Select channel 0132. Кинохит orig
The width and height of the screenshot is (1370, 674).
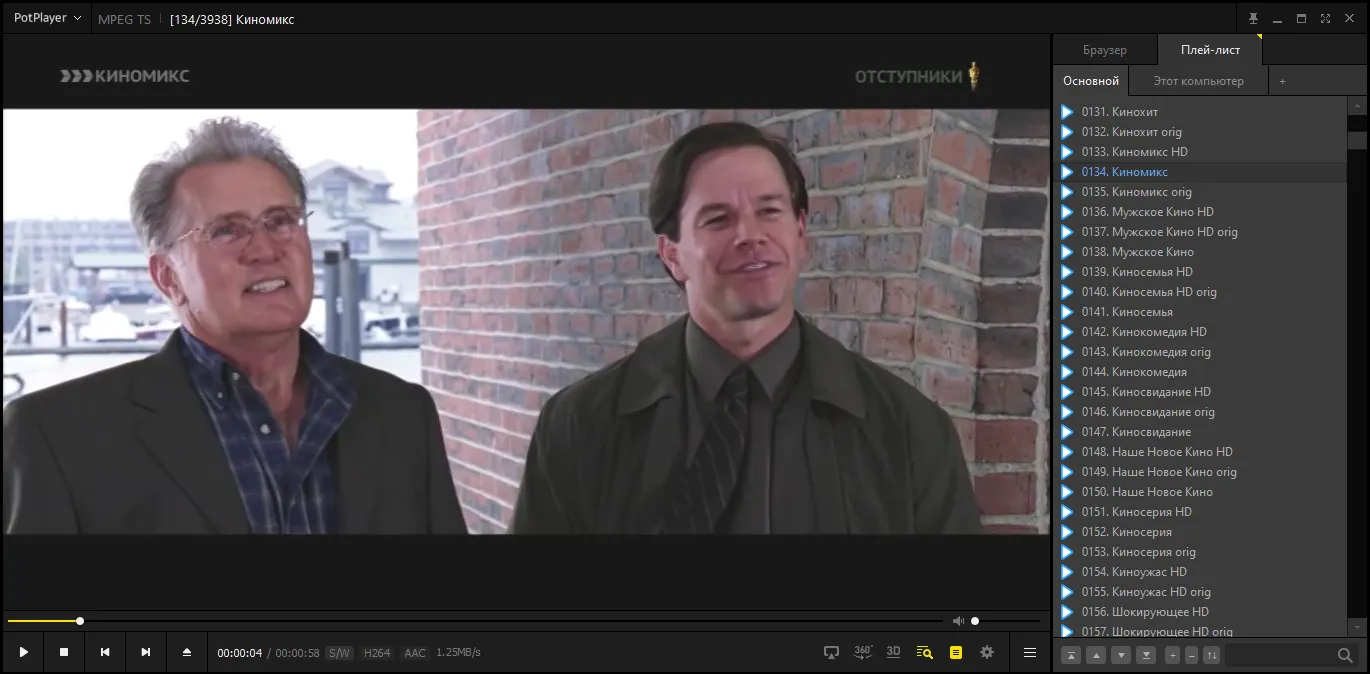click(x=1200, y=132)
